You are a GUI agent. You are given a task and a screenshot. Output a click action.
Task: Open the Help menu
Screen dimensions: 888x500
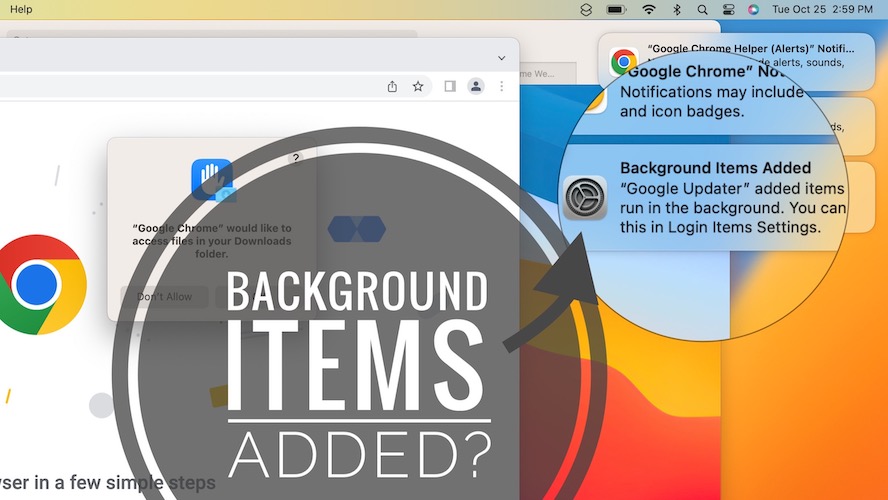(x=21, y=9)
